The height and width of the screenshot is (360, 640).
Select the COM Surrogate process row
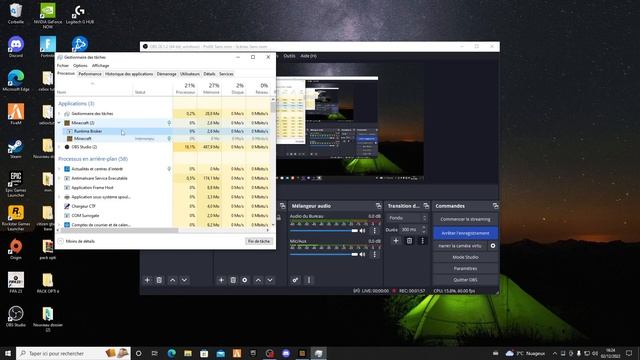(x=163, y=216)
